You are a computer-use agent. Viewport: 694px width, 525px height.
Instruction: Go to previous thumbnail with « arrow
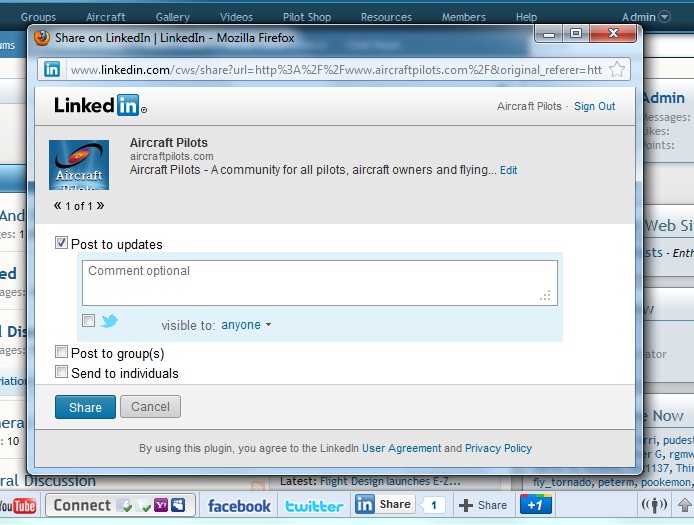(58, 205)
